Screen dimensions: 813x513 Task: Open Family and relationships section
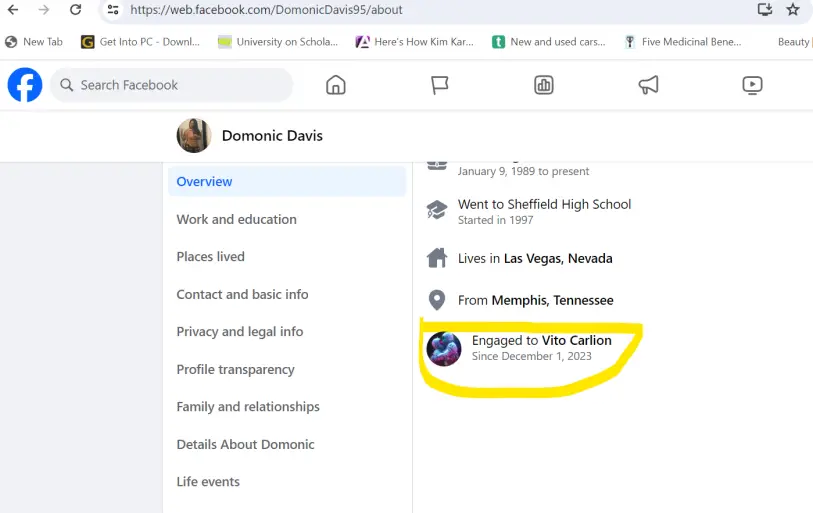(x=248, y=407)
